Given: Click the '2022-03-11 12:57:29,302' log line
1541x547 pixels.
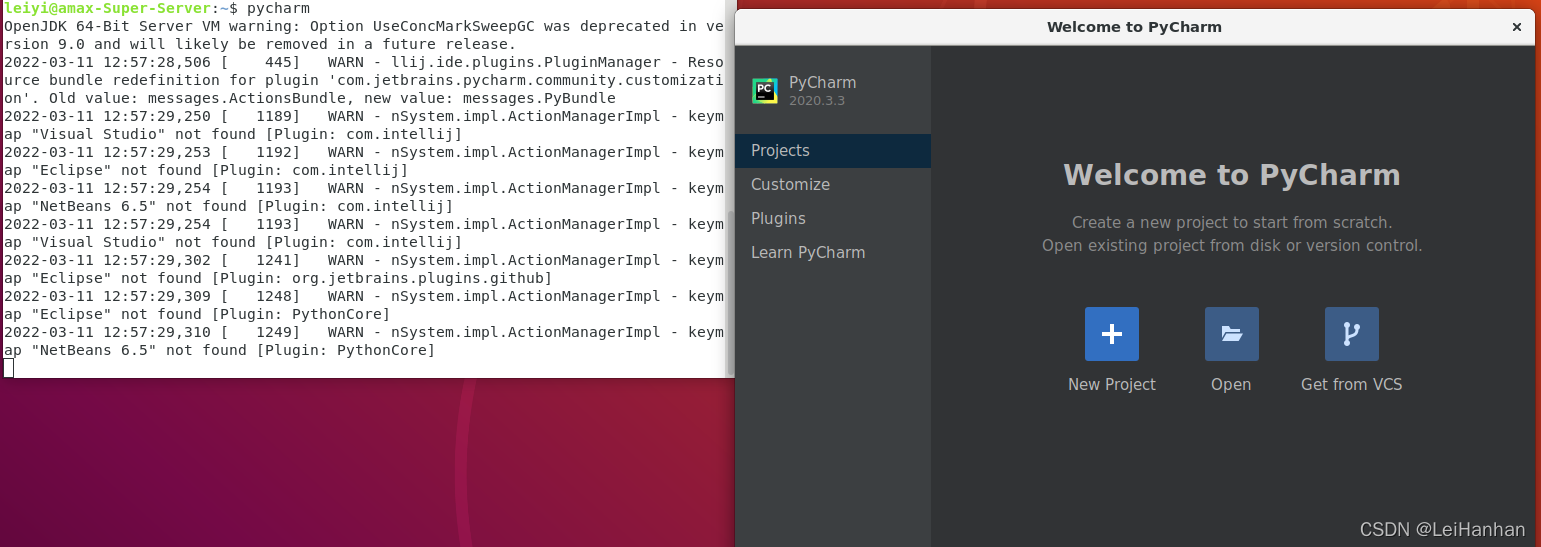Looking at the screenshot, I should (x=364, y=260).
